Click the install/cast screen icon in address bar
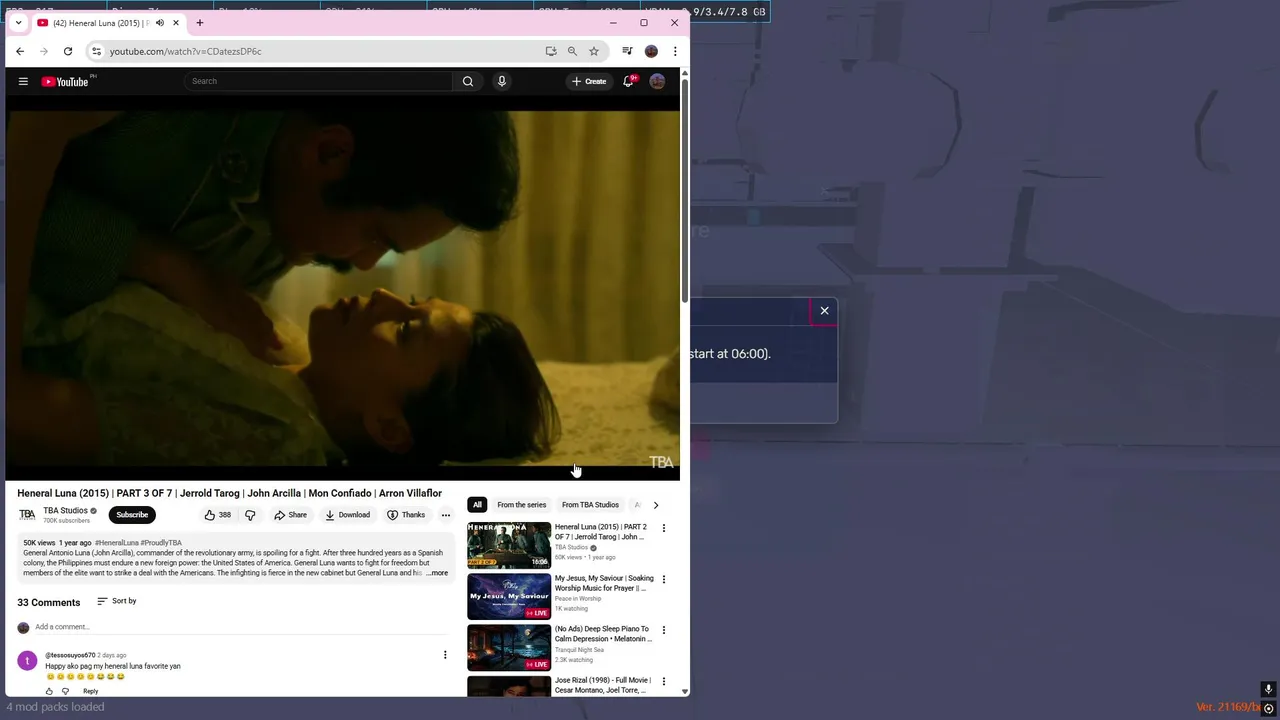The height and width of the screenshot is (720, 1280). (x=551, y=51)
